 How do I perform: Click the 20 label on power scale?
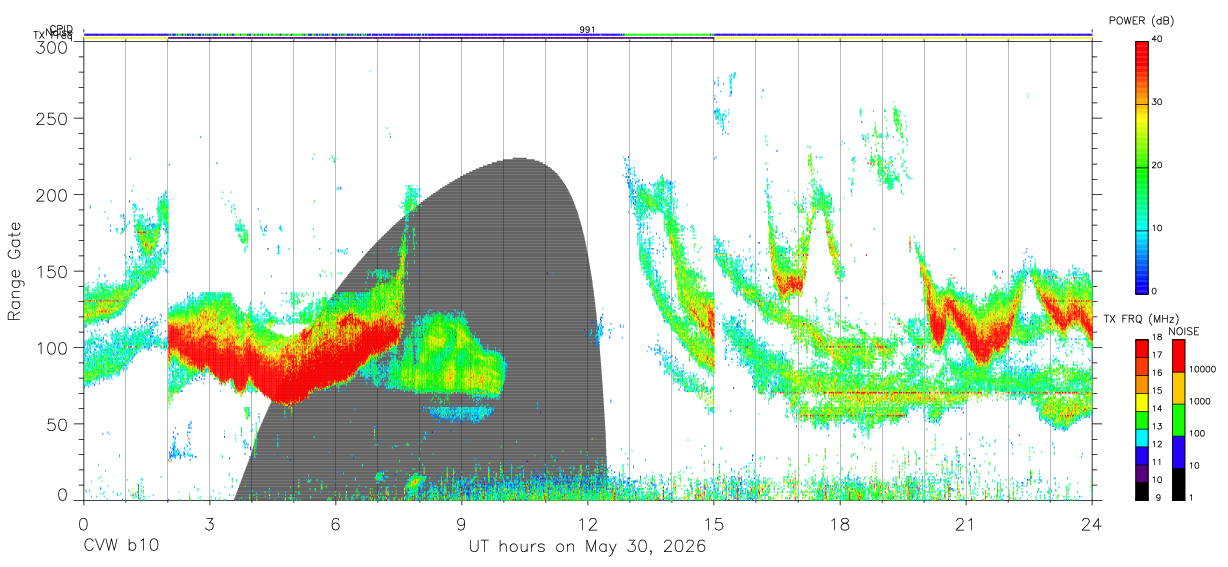click(x=1158, y=165)
